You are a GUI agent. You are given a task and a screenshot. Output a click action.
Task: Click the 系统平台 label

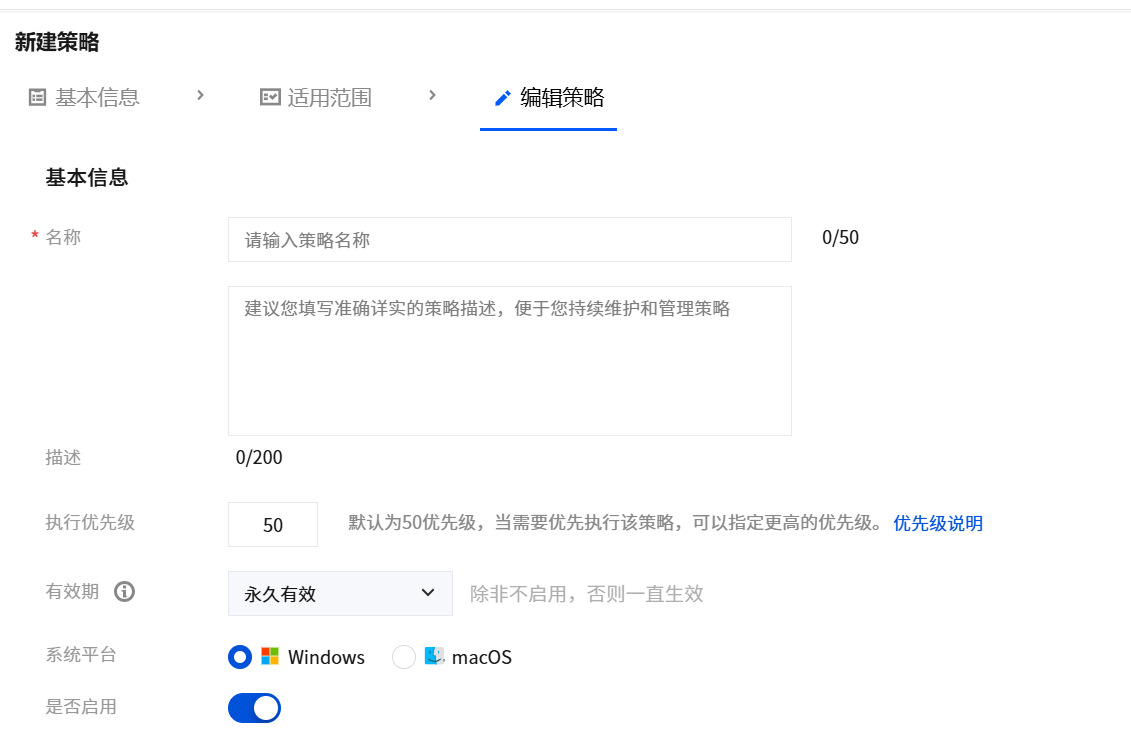(x=81, y=654)
